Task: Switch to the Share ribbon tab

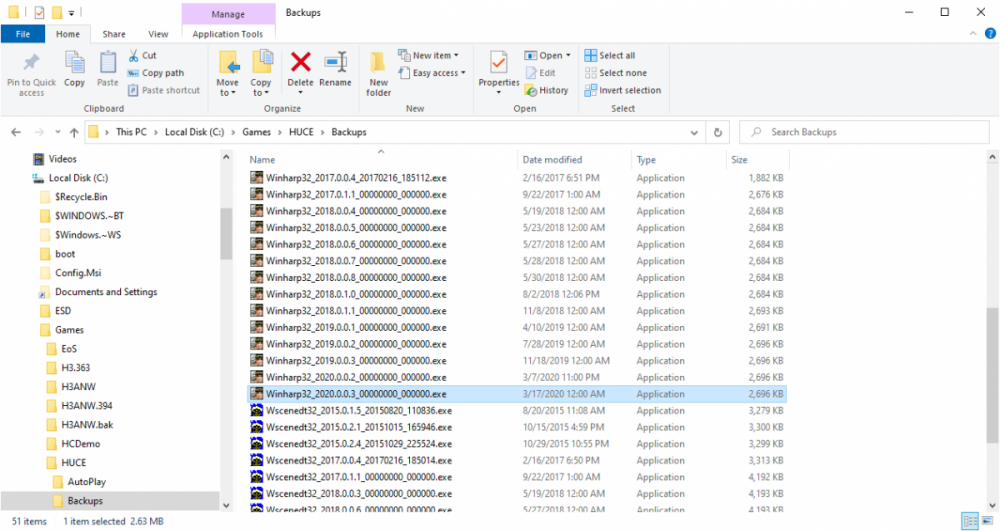Action: click(114, 34)
